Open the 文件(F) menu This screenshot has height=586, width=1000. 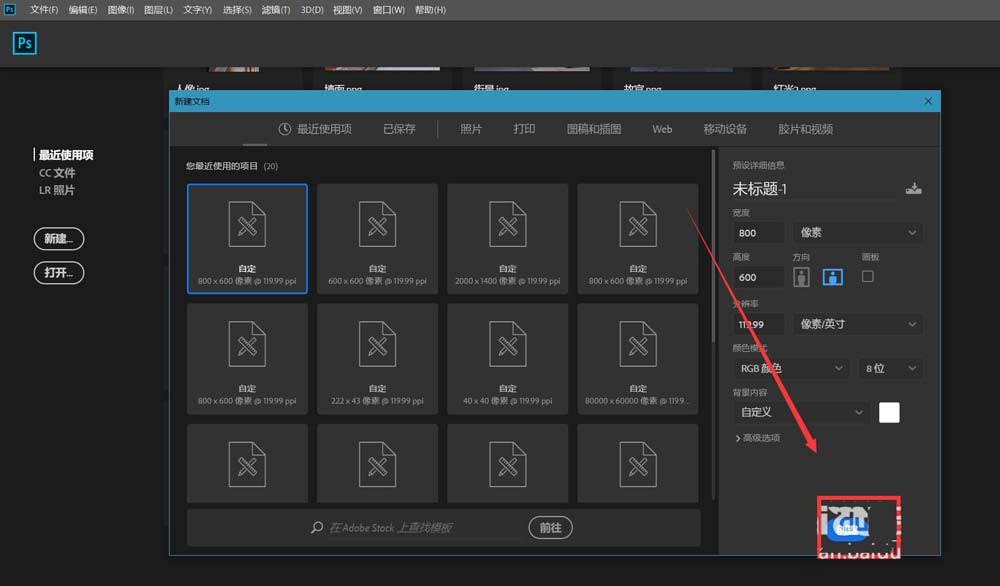[x=44, y=10]
